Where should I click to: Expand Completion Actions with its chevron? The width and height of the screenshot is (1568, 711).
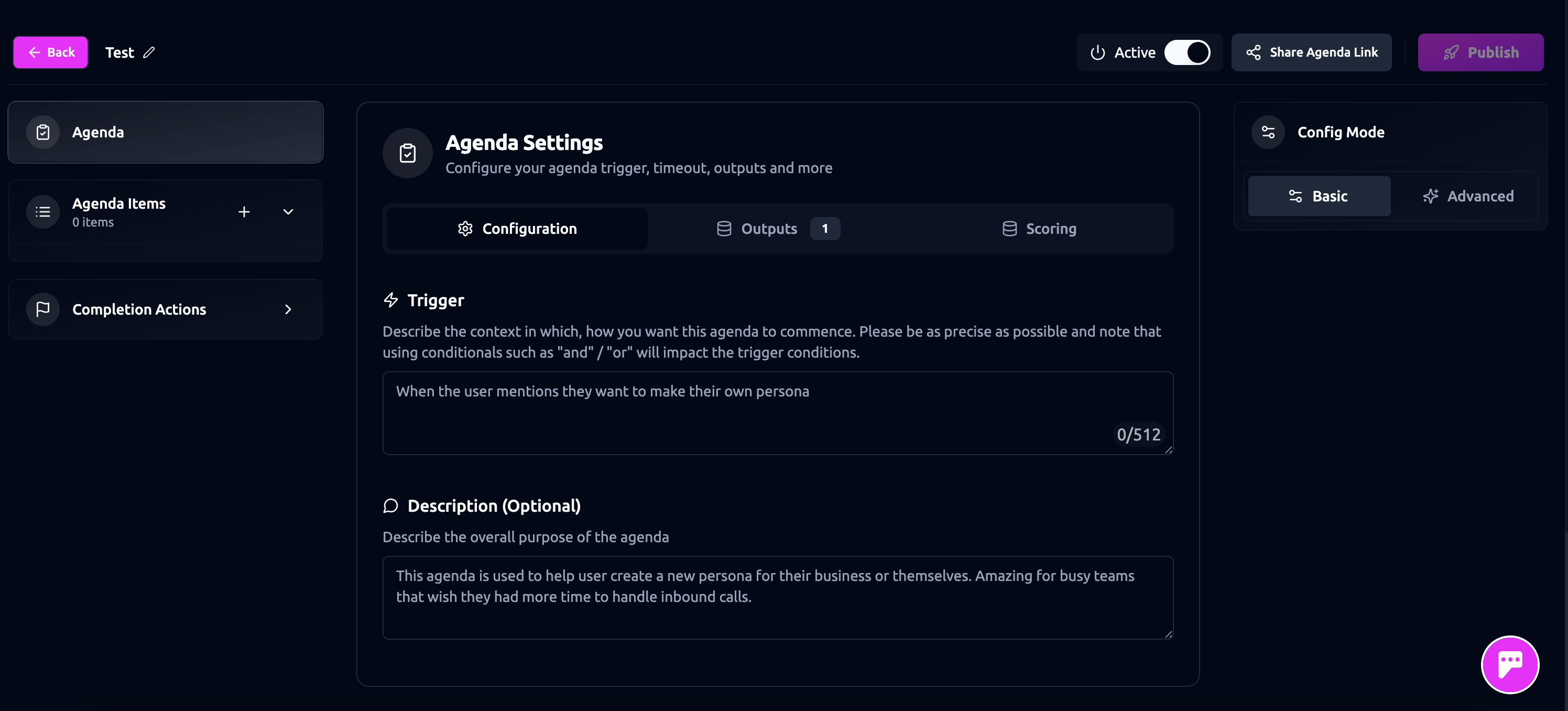[x=288, y=309]
